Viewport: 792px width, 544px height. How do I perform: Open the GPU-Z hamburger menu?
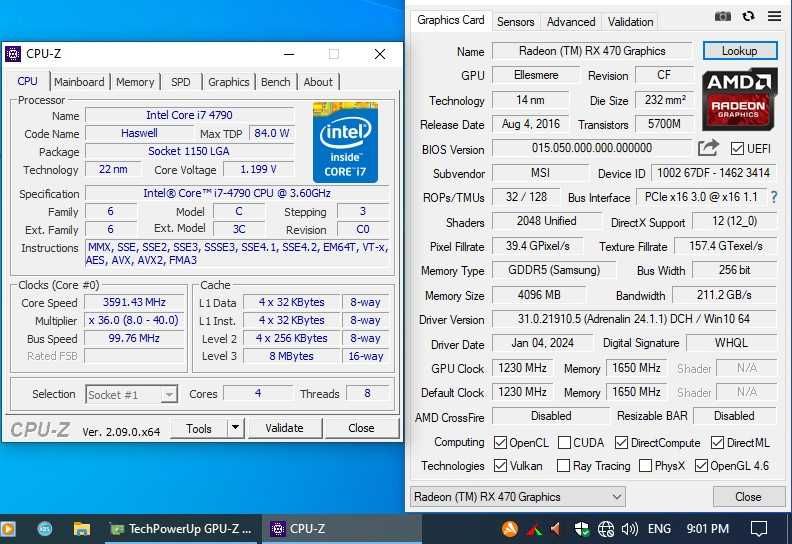pyautogui.click(x=774, y=16)
